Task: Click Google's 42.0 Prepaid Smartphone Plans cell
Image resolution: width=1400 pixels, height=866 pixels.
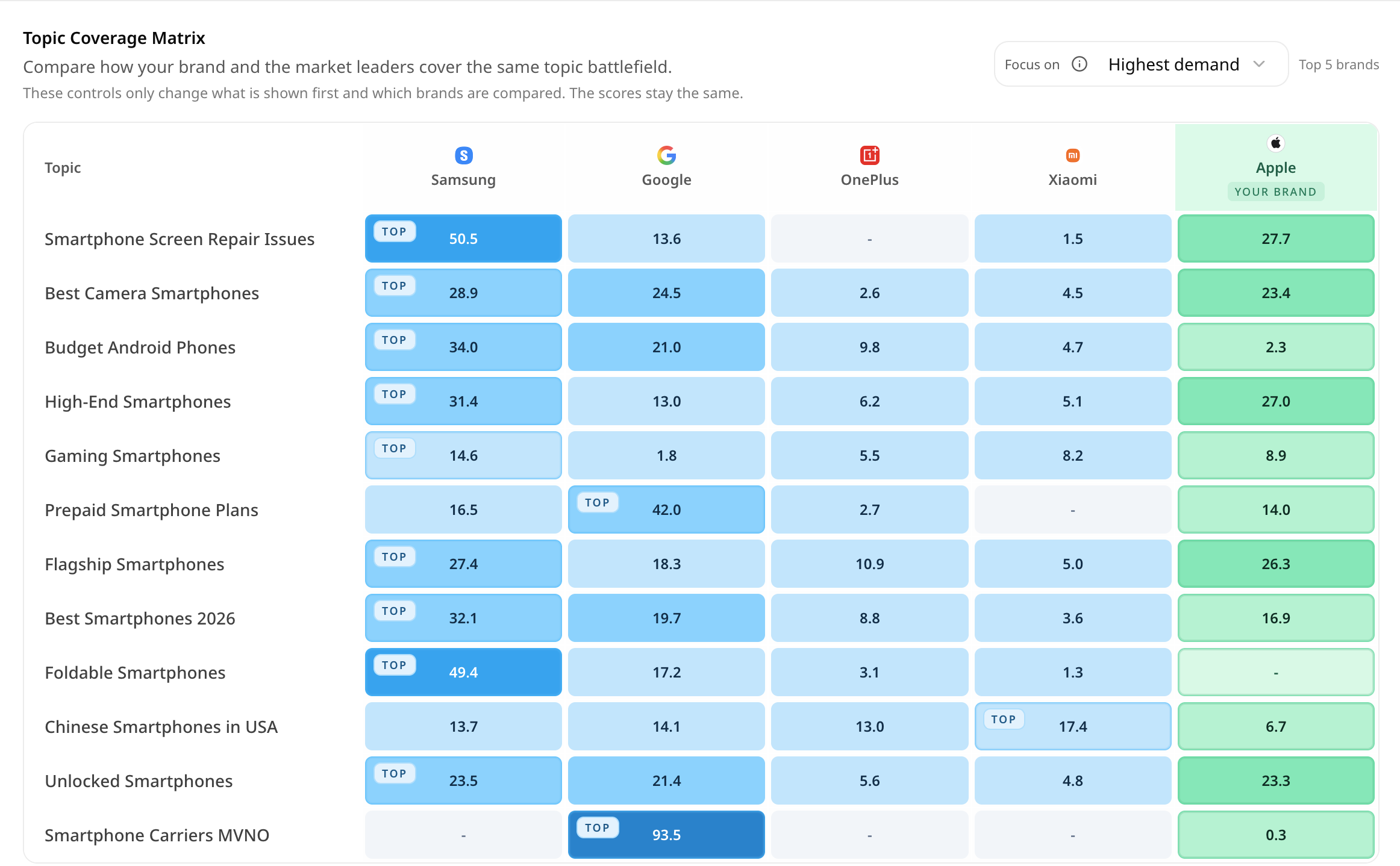Action: [666, 509]
